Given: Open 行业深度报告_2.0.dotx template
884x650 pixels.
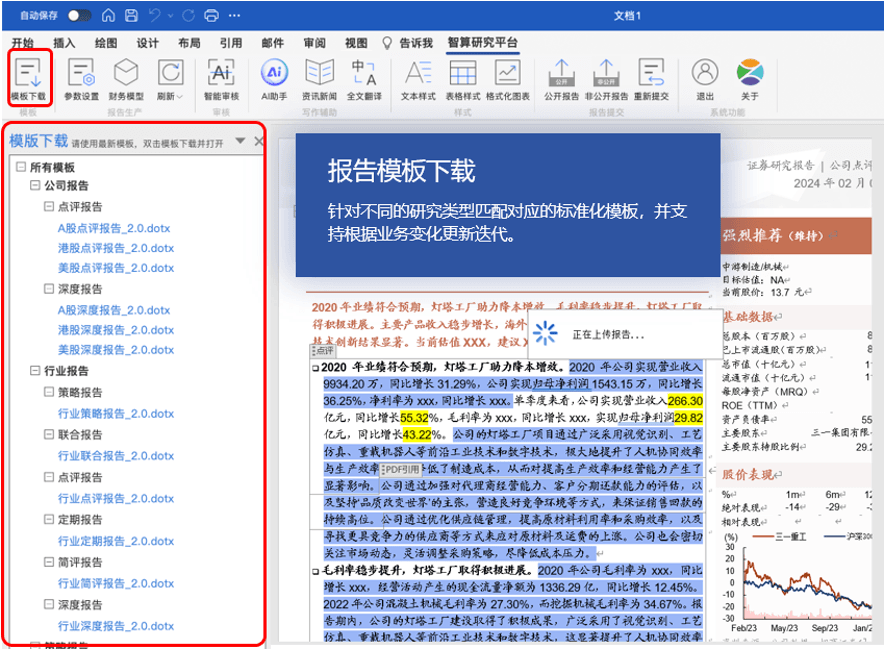Looking at the screenshot, I should [116, 626].
